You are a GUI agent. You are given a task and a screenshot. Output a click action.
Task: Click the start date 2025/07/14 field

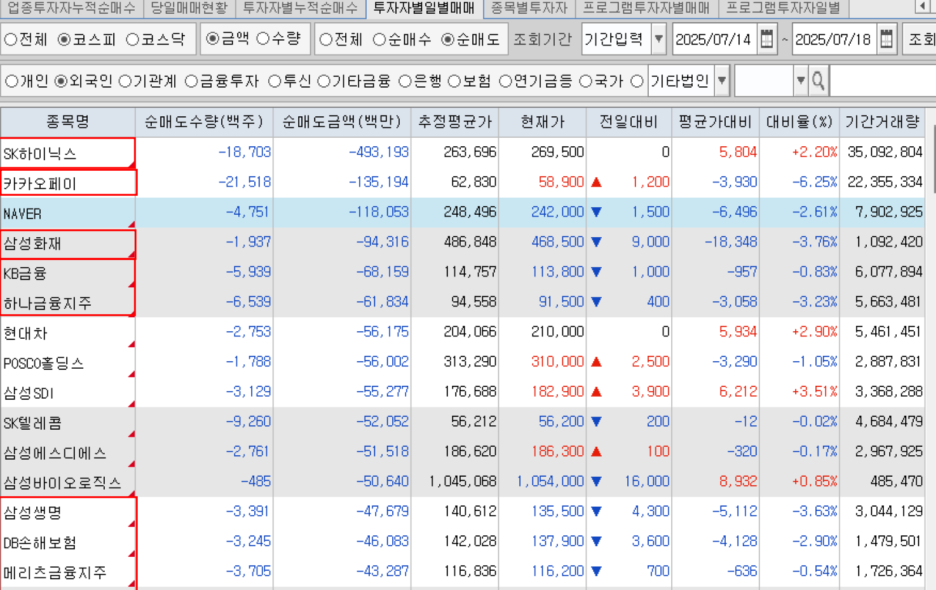(713, 41)
